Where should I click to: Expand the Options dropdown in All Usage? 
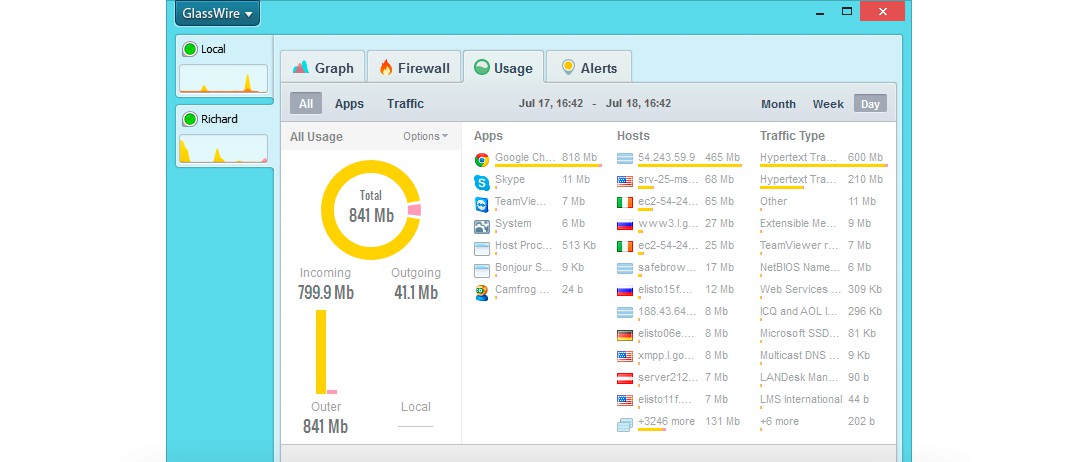point(426,136)
